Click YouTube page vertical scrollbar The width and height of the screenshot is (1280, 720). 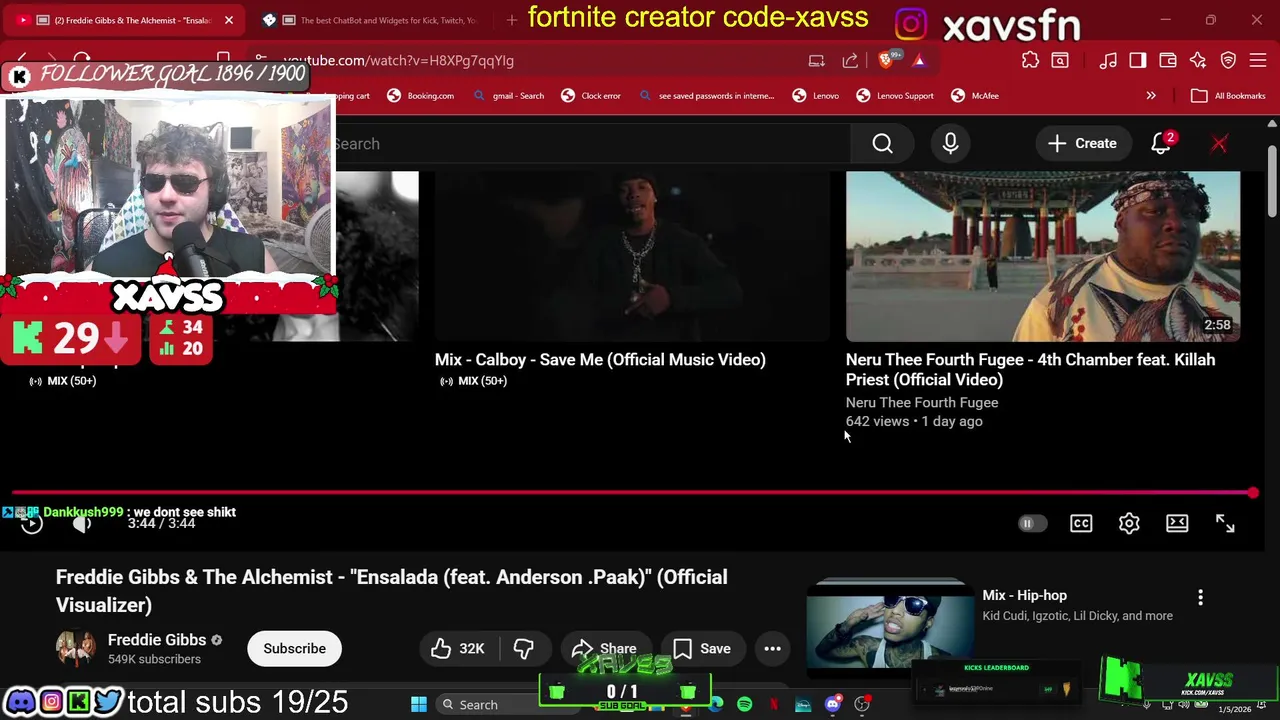[x=1272, y=180]
